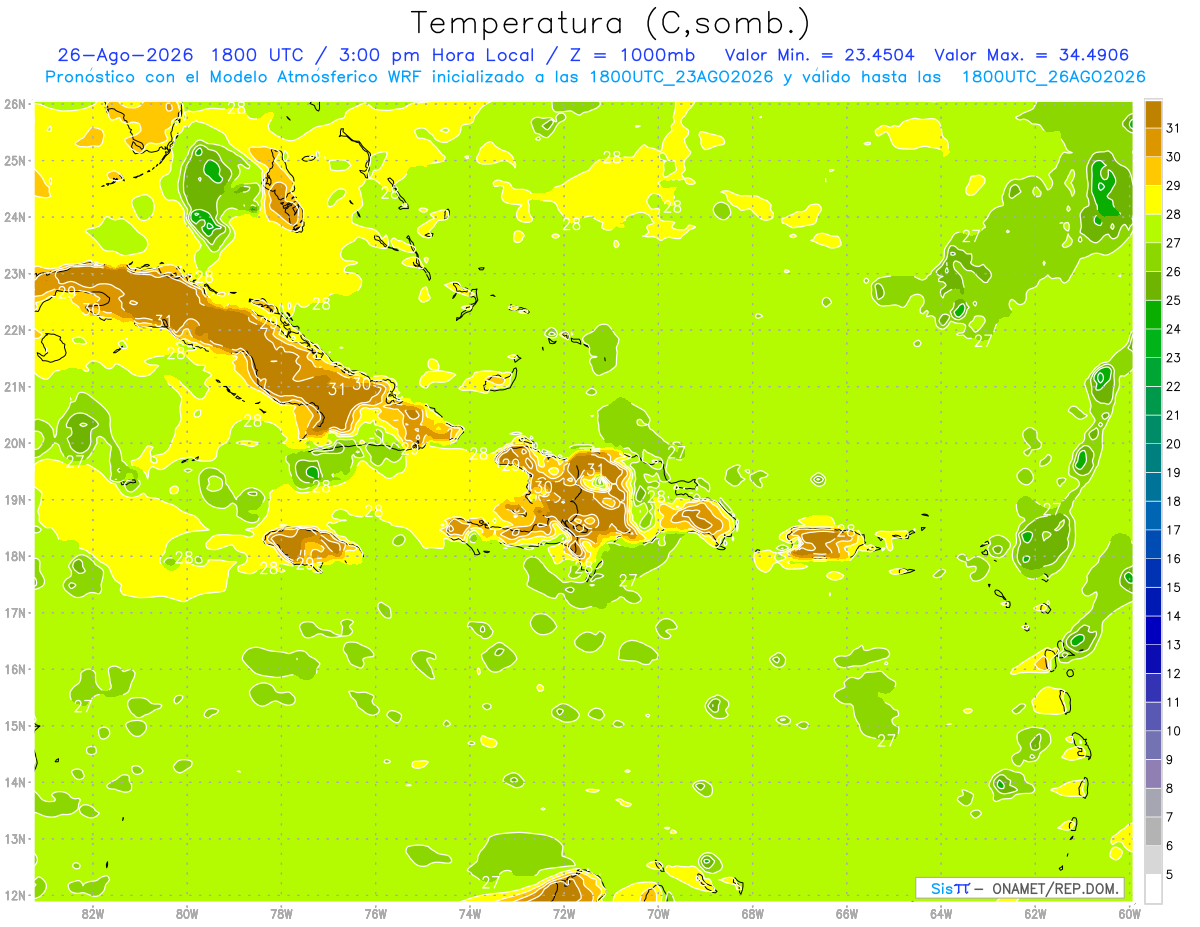Click the '70W' longitude label

click(658, 912)
